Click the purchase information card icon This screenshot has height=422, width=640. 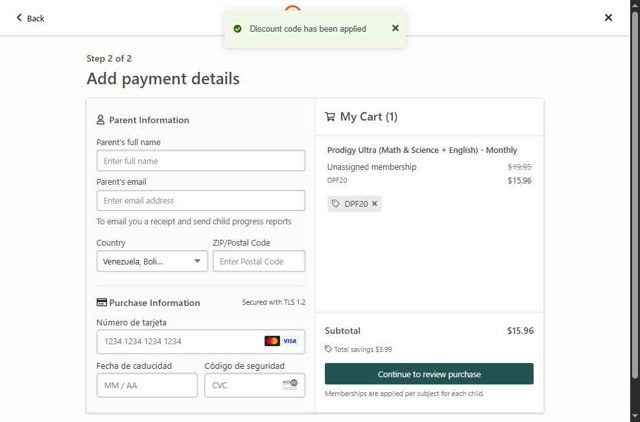click(101, 303)
